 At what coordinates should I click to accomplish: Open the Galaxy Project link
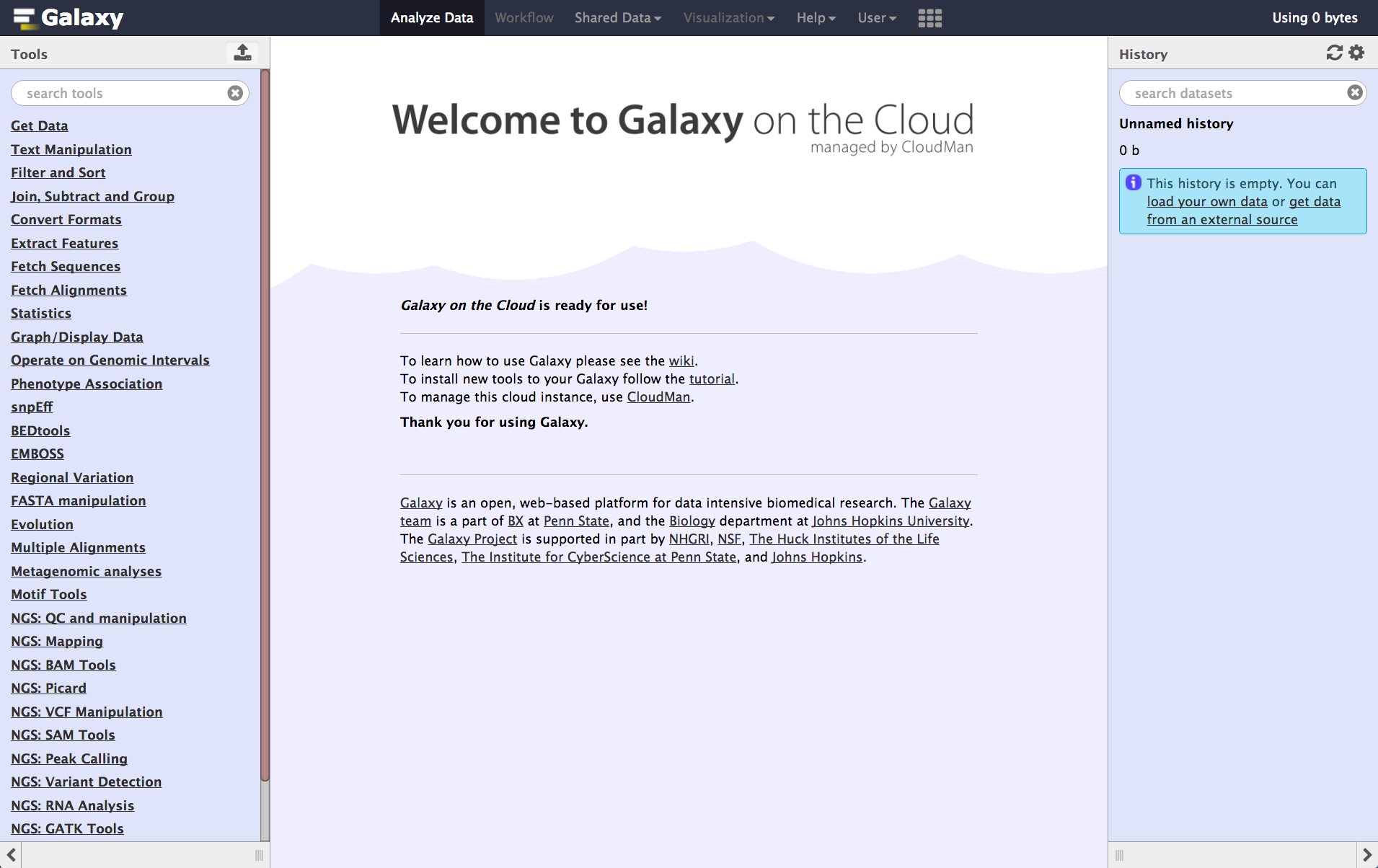[x=472, y=539]
